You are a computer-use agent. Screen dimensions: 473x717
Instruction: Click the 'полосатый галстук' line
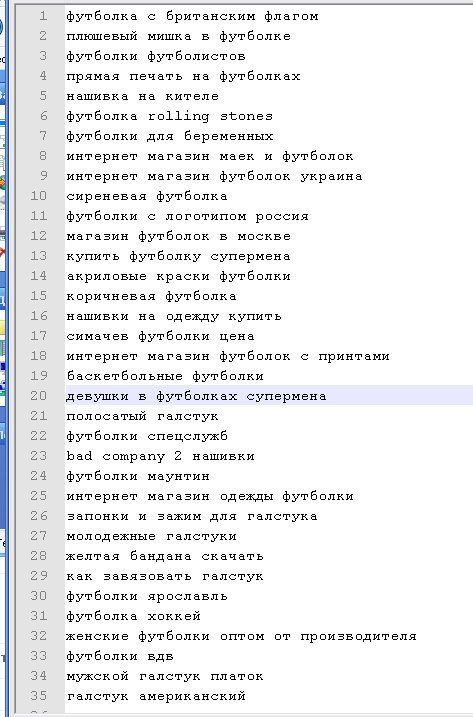(x=142, y=416)
